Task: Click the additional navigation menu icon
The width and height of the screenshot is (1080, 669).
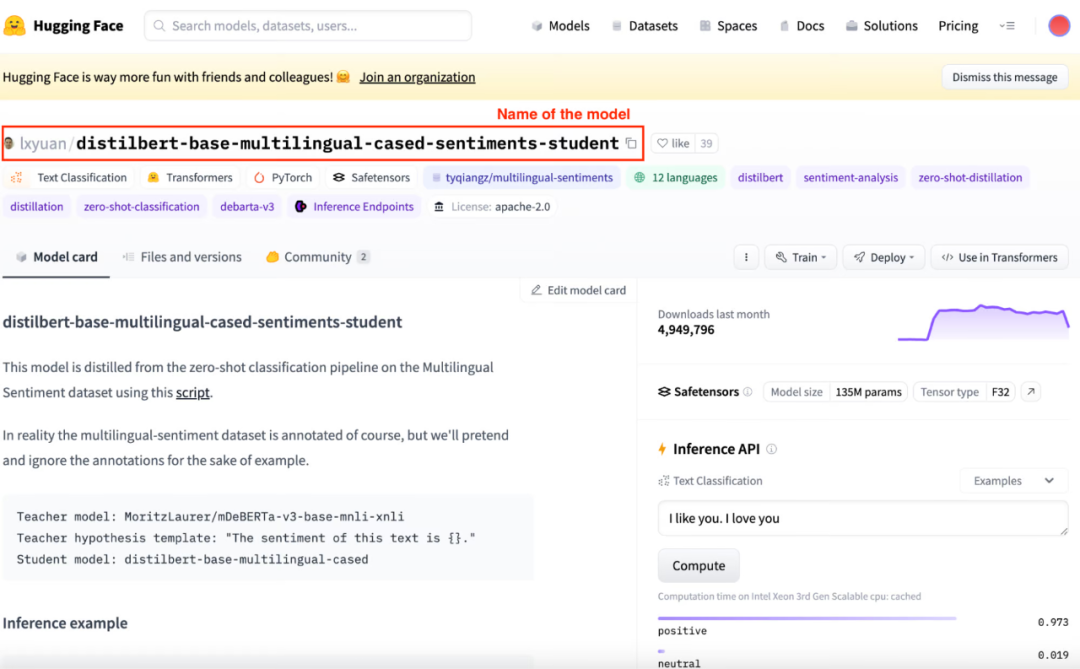Action: (x=1007, y=26)
